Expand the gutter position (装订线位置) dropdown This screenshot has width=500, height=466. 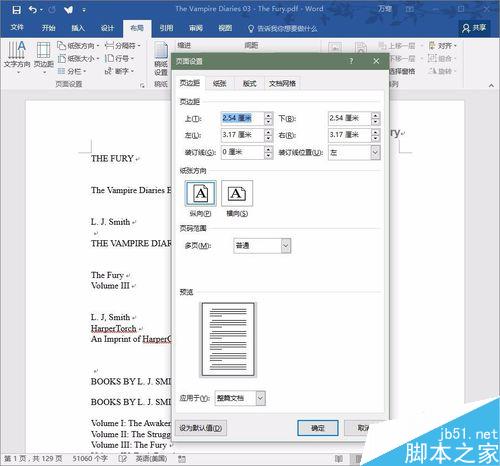tap(375, 153)
